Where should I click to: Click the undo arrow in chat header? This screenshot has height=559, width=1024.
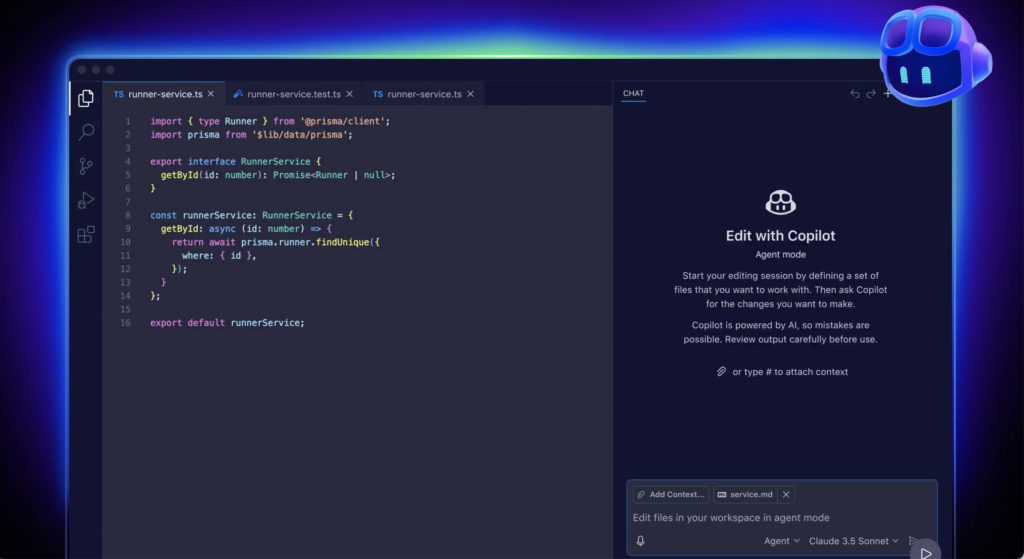click(x=854, y=94)
